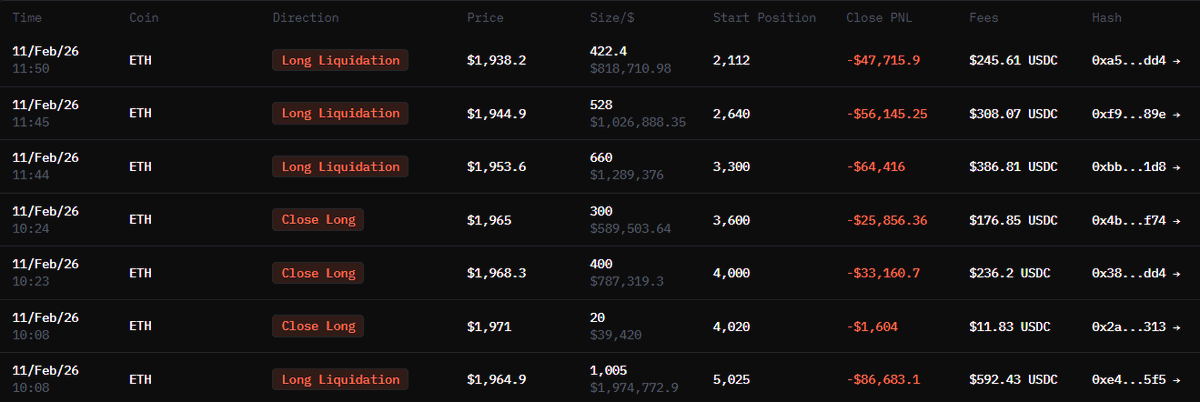Click the Fees column header
The width and height of the screenshot is (1200, 402).
[983, 18]
